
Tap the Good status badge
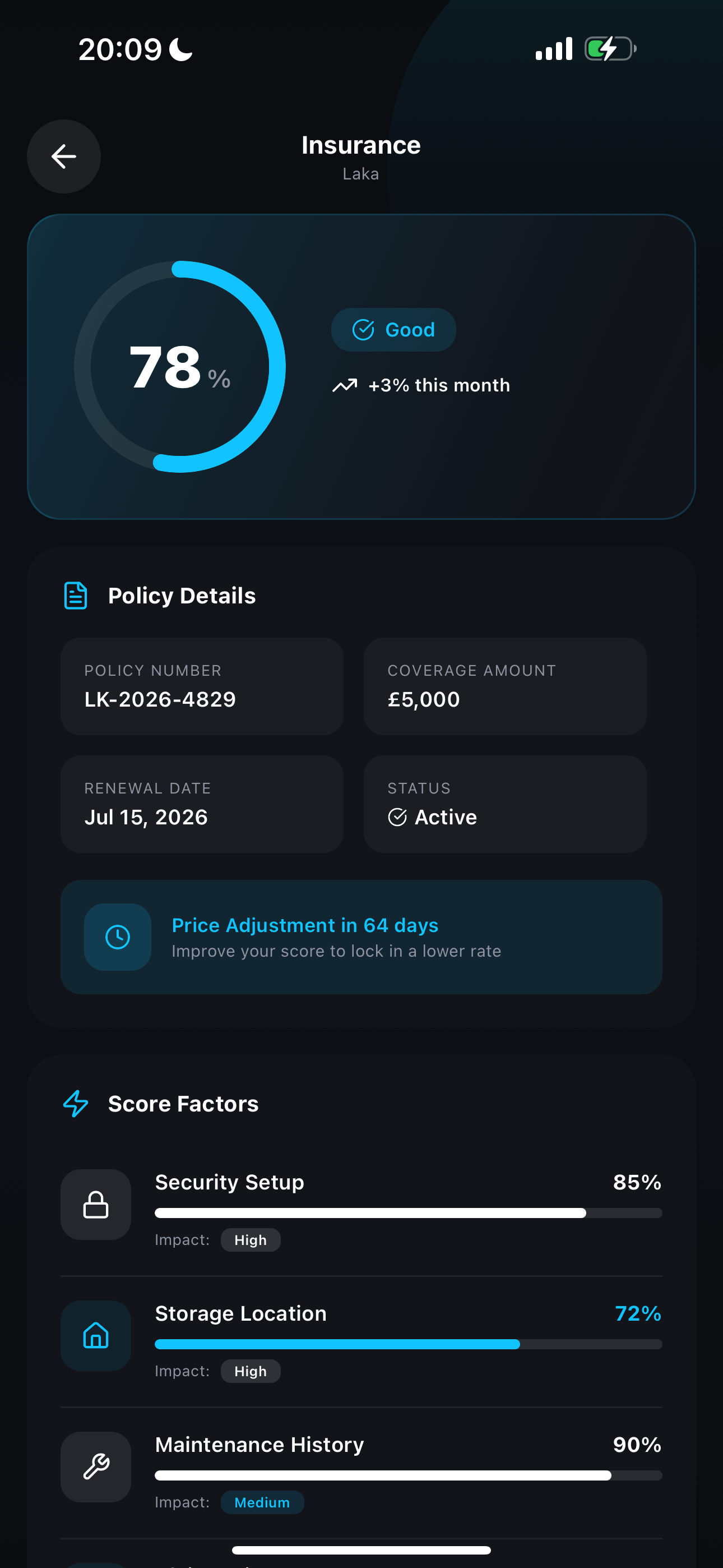(393, 330)
